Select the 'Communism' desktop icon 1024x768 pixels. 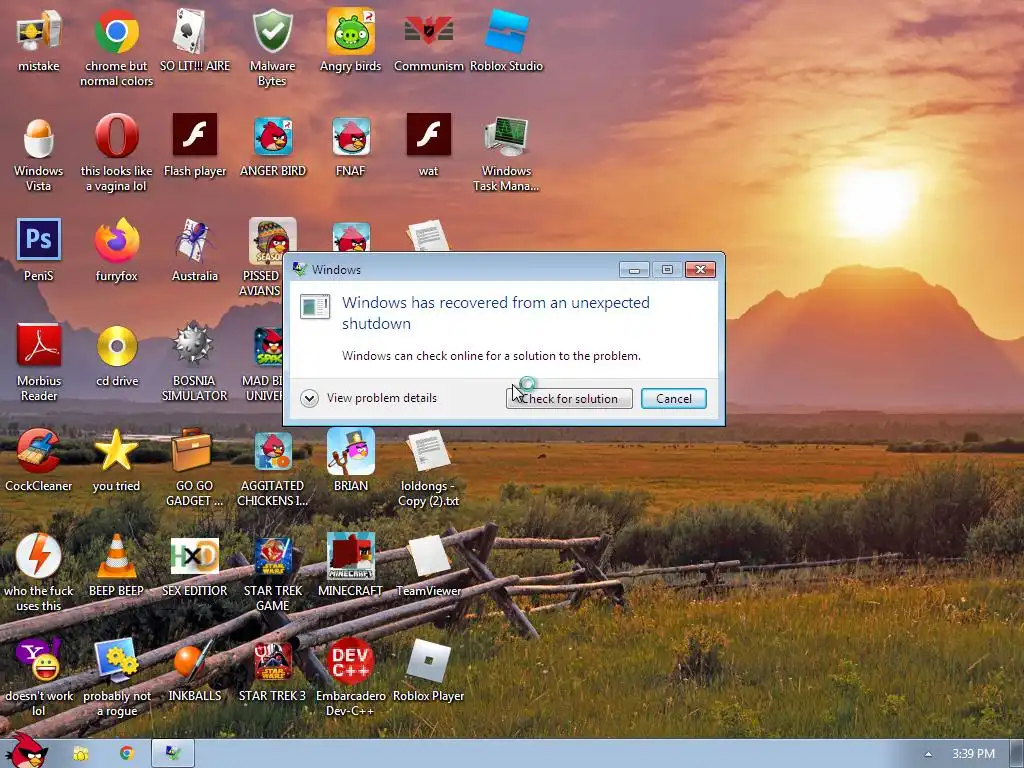pyautogui.click(x=428, y=31)
